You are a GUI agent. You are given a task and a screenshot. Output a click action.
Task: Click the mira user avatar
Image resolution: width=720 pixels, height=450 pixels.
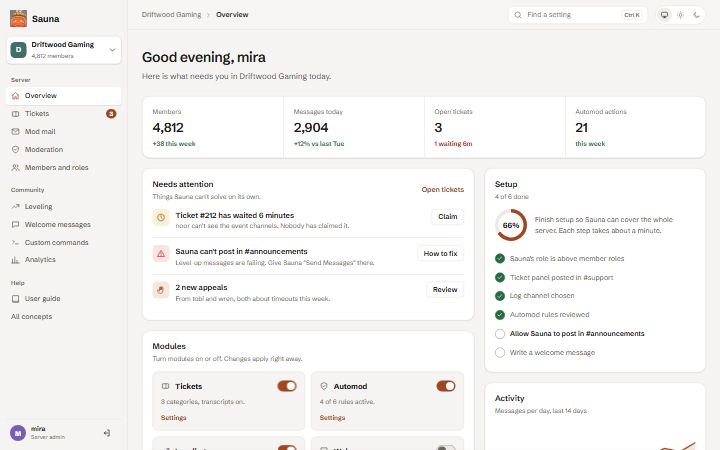[x=18, y=433]
